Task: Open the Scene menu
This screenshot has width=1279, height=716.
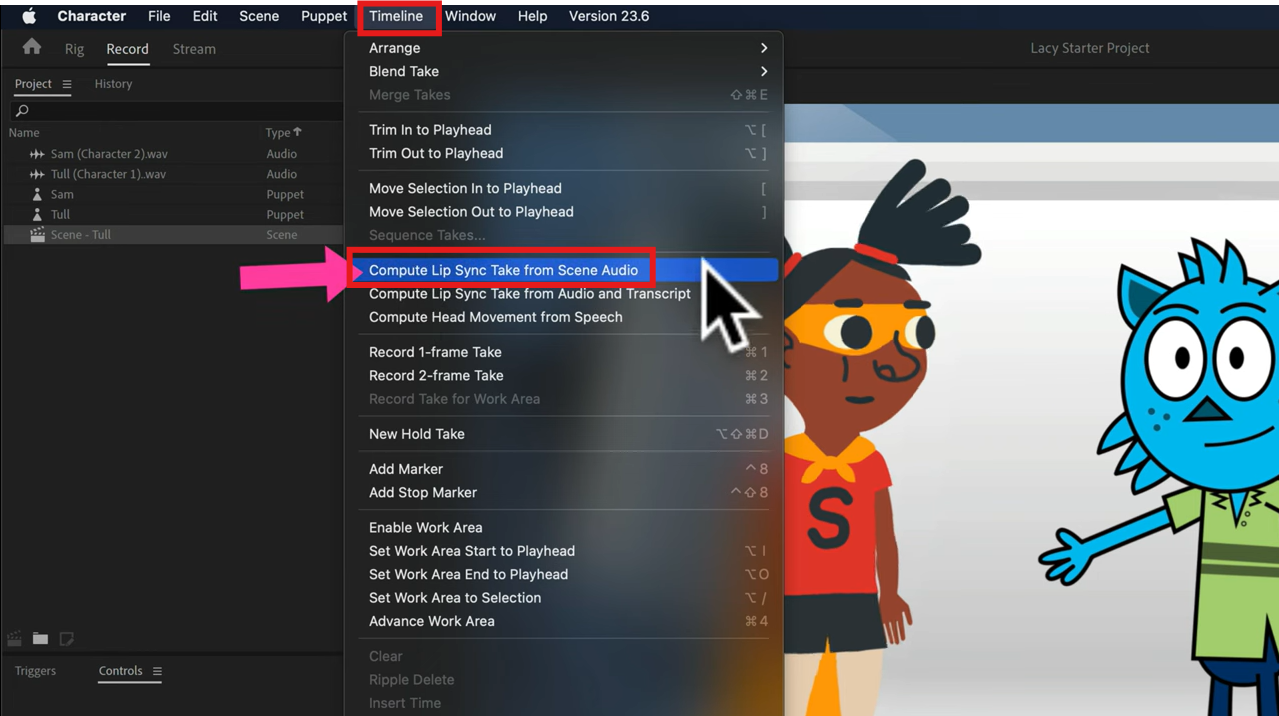Action: click(x=259, y=16)
